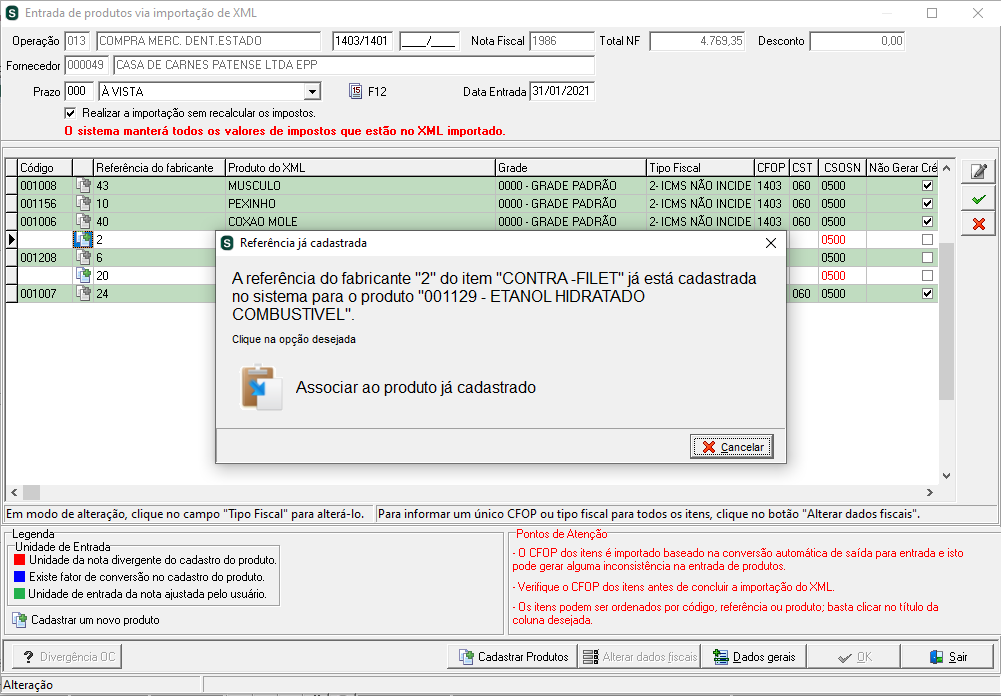Sort by Referência do fabricante column header
The image size is (1001, 696).
click(x=159, y=168)
